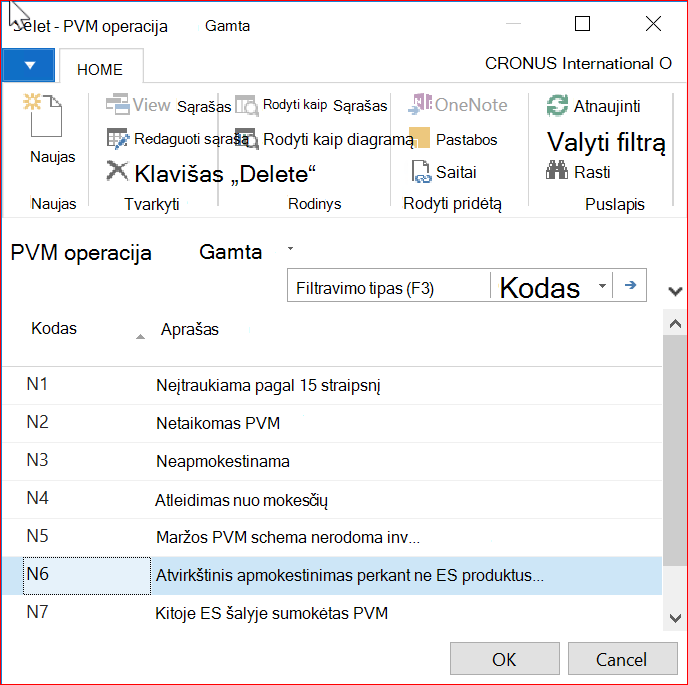Screen dimensions: 688x685
Task: Select row code N2
Action: tap(37, 422)
